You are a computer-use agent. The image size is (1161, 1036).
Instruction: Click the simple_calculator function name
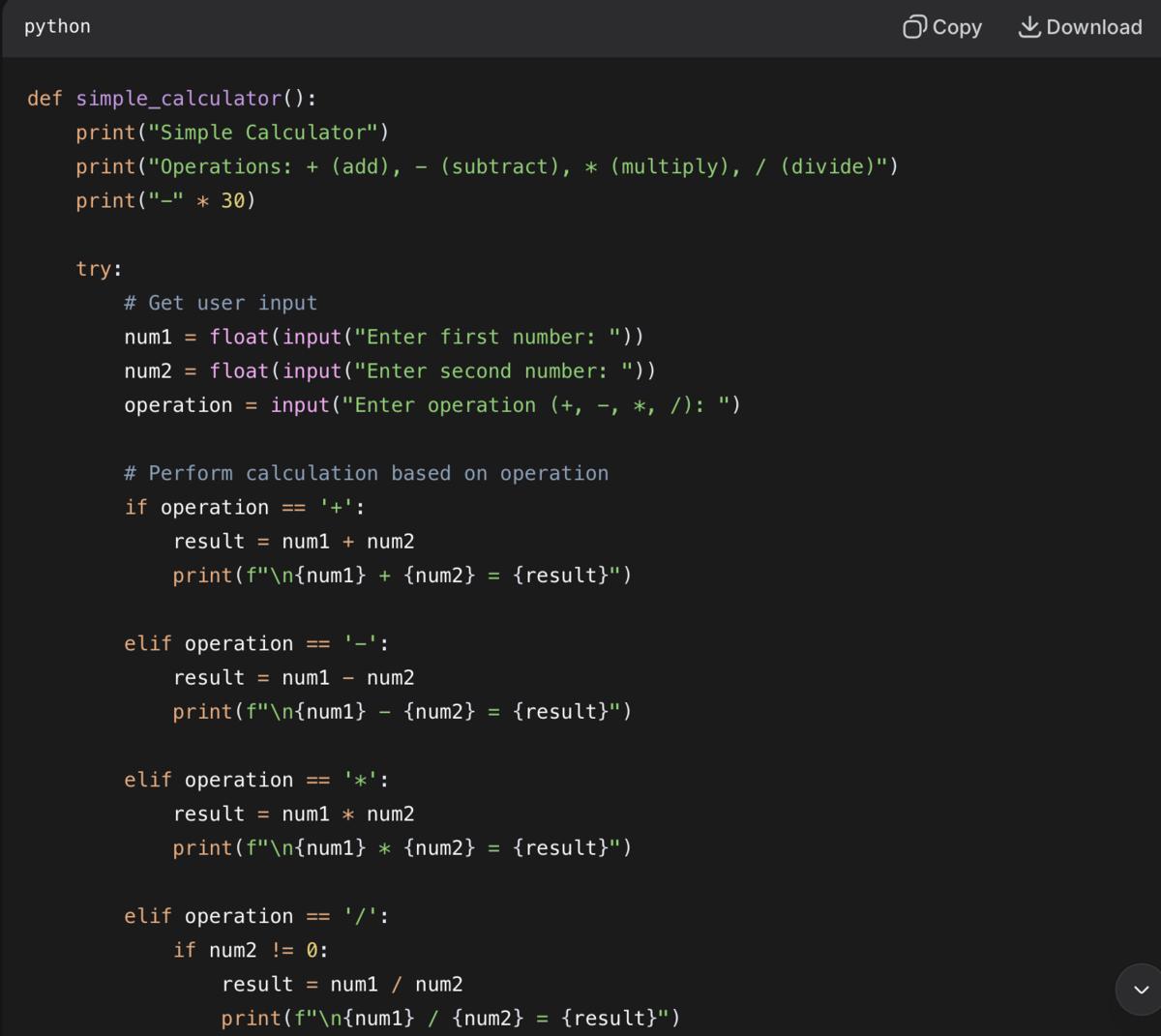tap(178, 99)
